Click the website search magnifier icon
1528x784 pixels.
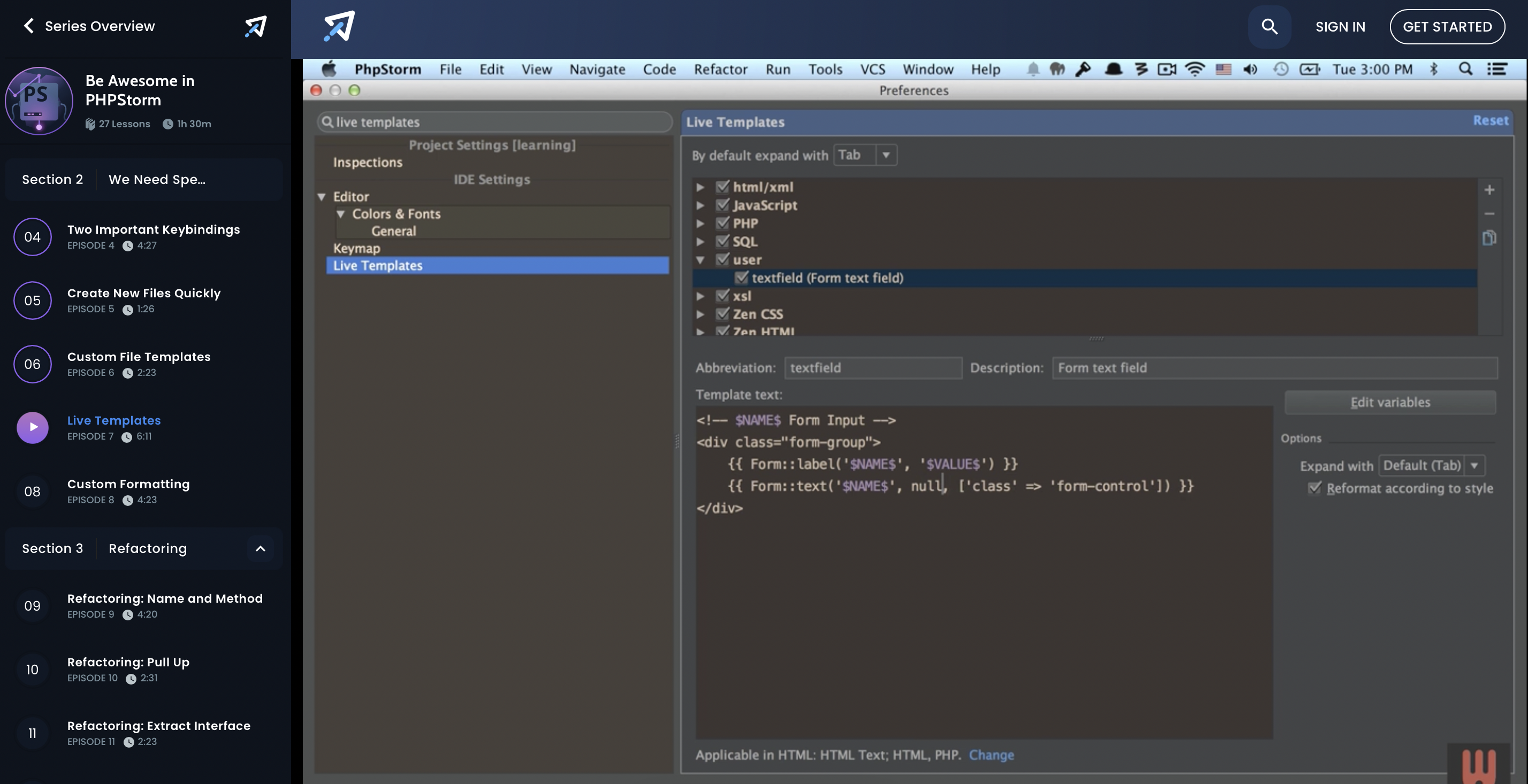pyautogui.click(x=1269, y=27)
